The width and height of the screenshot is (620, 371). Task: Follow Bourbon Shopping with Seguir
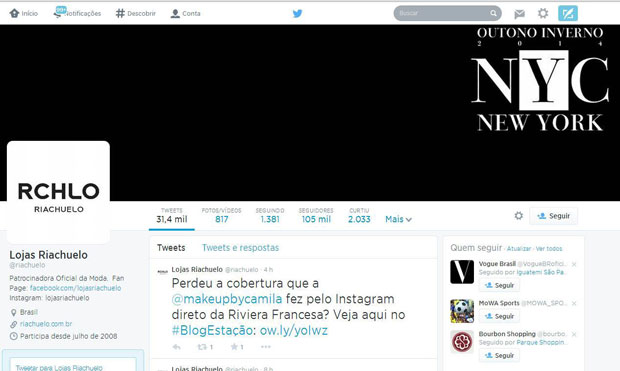click(499, 356)
